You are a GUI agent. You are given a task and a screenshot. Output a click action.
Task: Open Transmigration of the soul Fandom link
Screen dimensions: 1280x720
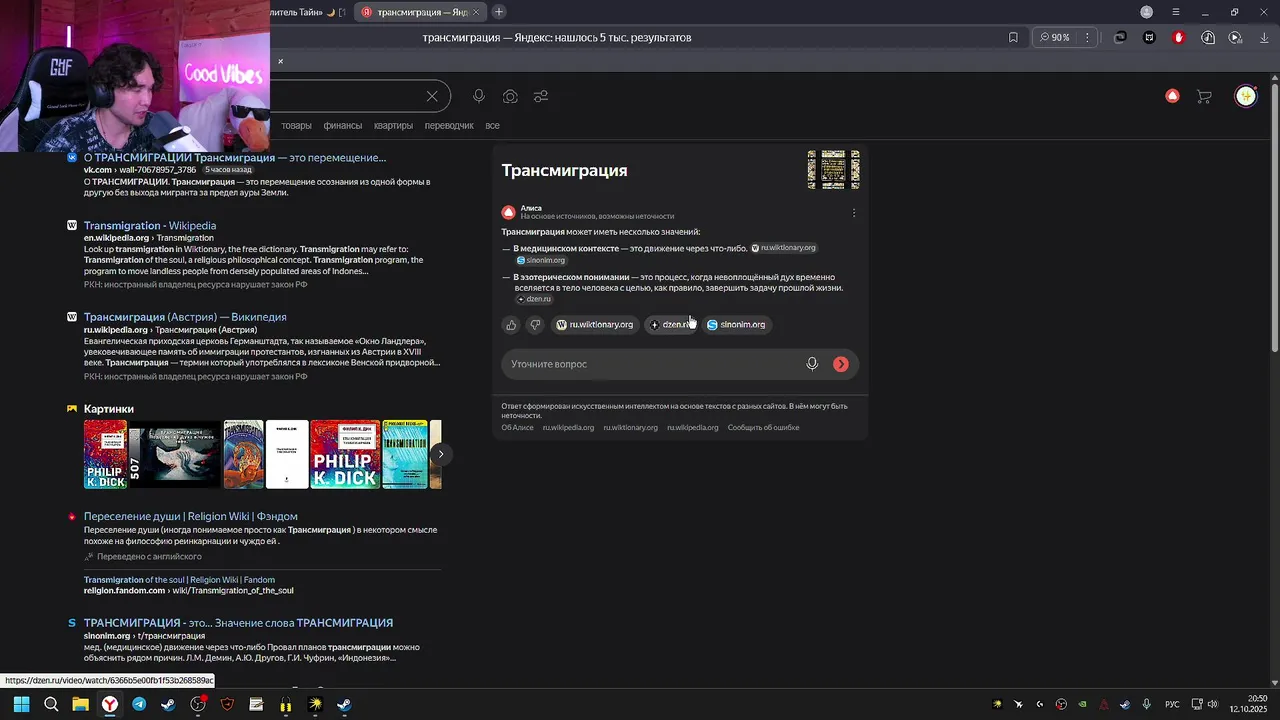tap(179, 580)
